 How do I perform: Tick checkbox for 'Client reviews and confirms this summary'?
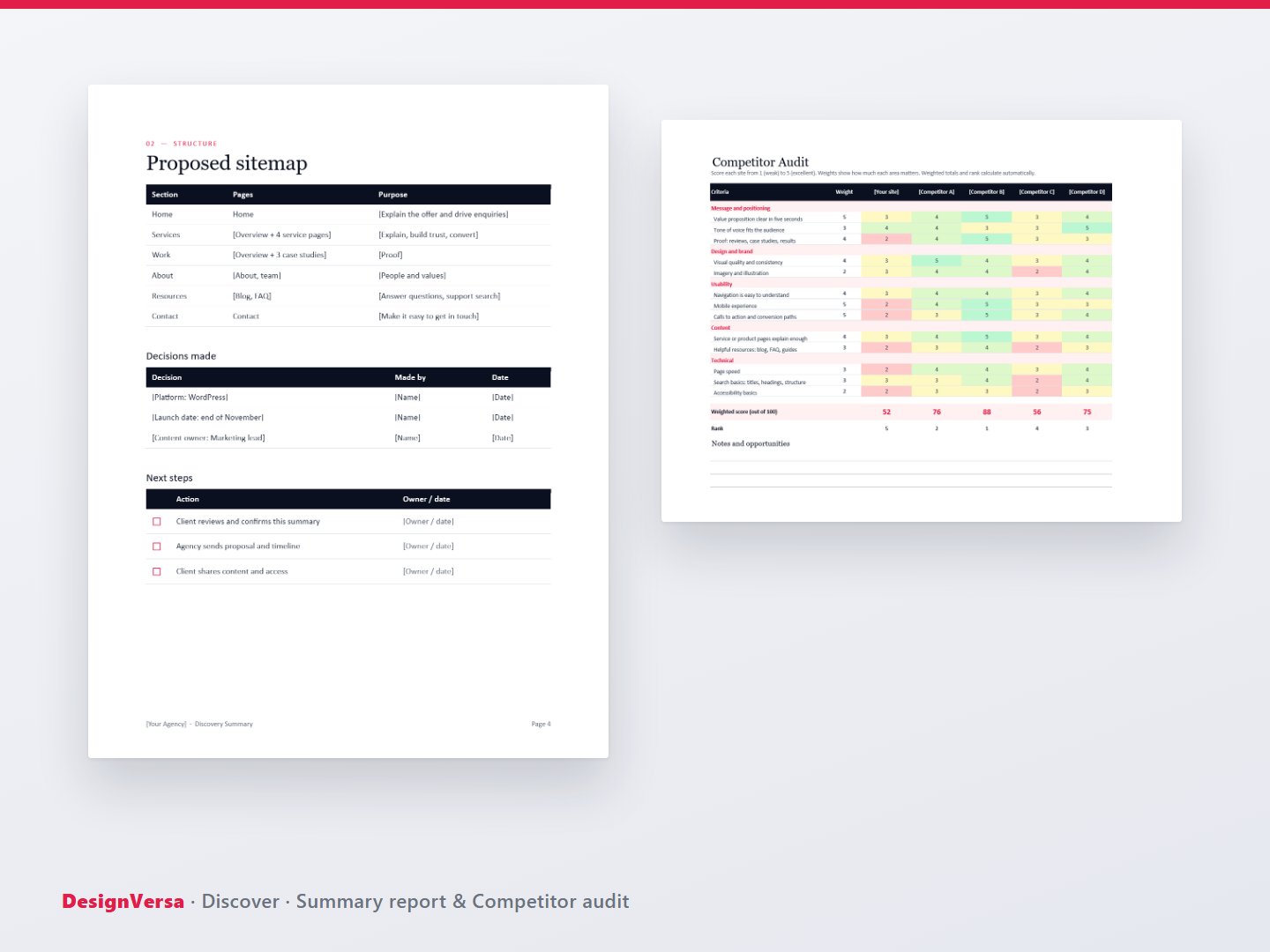(x=157, y=522)
